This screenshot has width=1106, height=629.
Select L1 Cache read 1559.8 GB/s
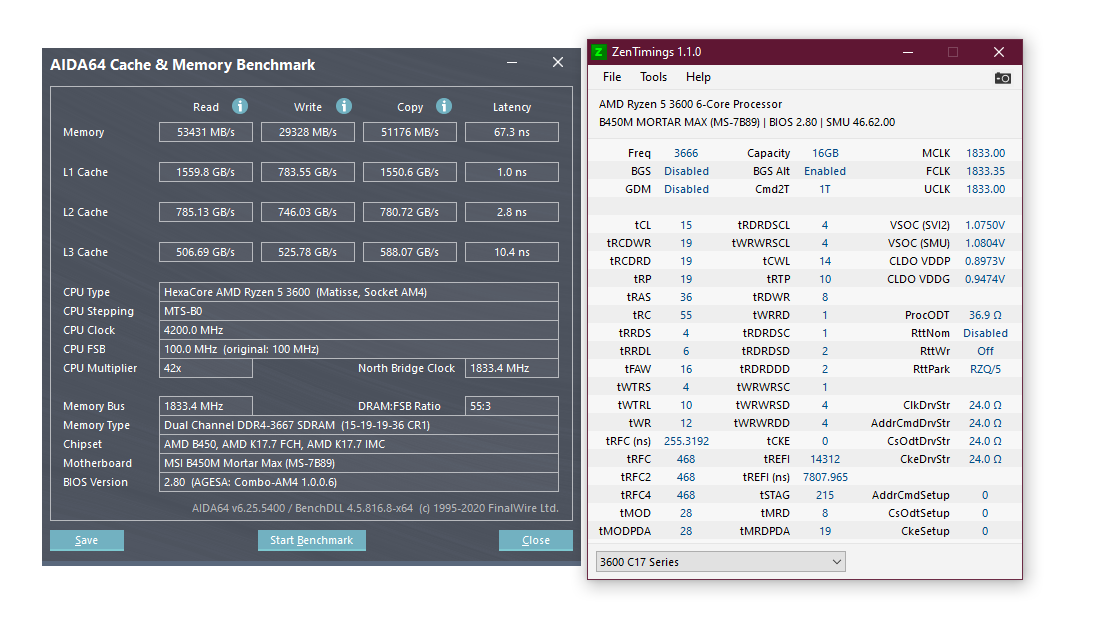205,172
